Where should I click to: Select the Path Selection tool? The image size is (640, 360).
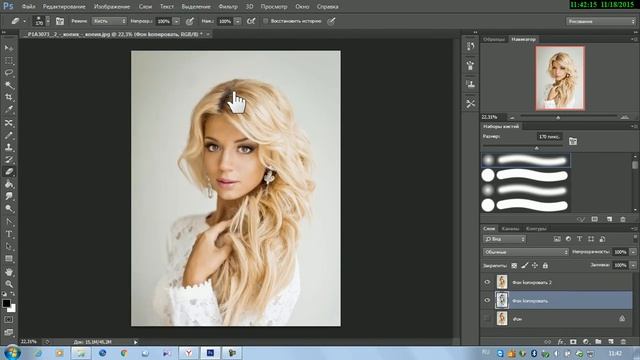click(x=9, y=246)
